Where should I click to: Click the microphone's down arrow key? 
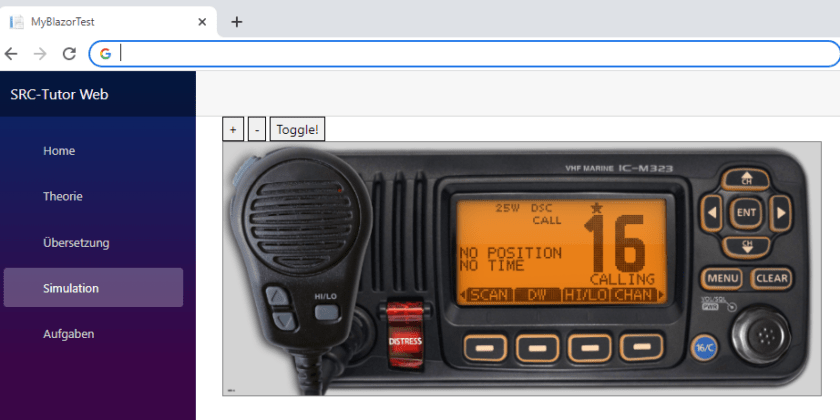pyautogui.click(x=284, y=321)
